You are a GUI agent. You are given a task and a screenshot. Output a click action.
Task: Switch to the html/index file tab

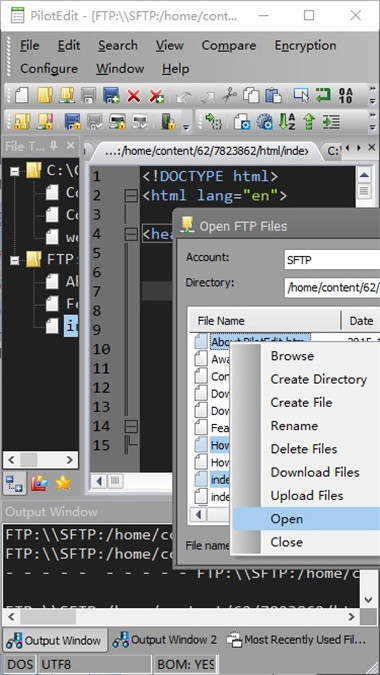coord(207,151)
